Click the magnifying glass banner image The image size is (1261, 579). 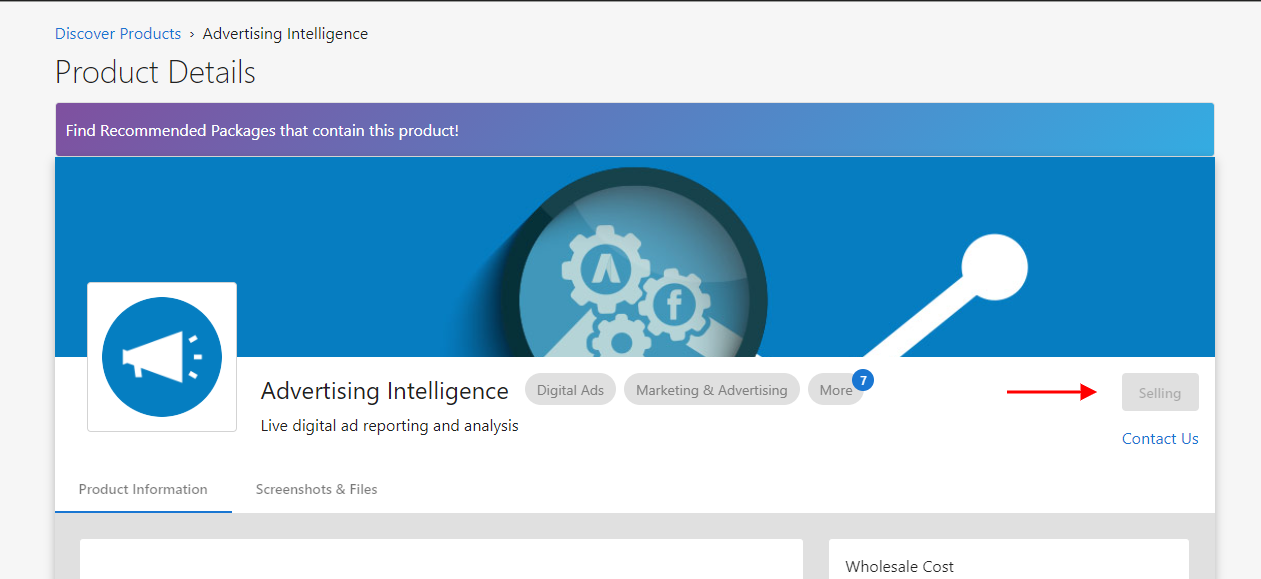point(635,257)
